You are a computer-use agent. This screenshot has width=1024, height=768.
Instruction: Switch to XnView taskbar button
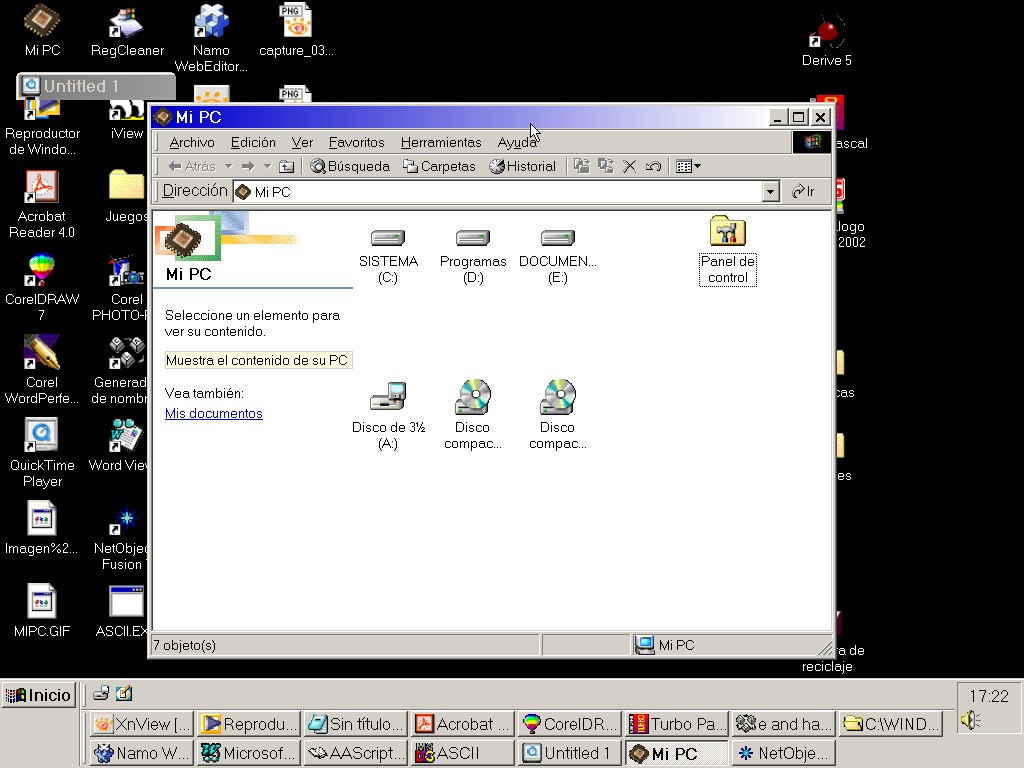coord(141,724)
